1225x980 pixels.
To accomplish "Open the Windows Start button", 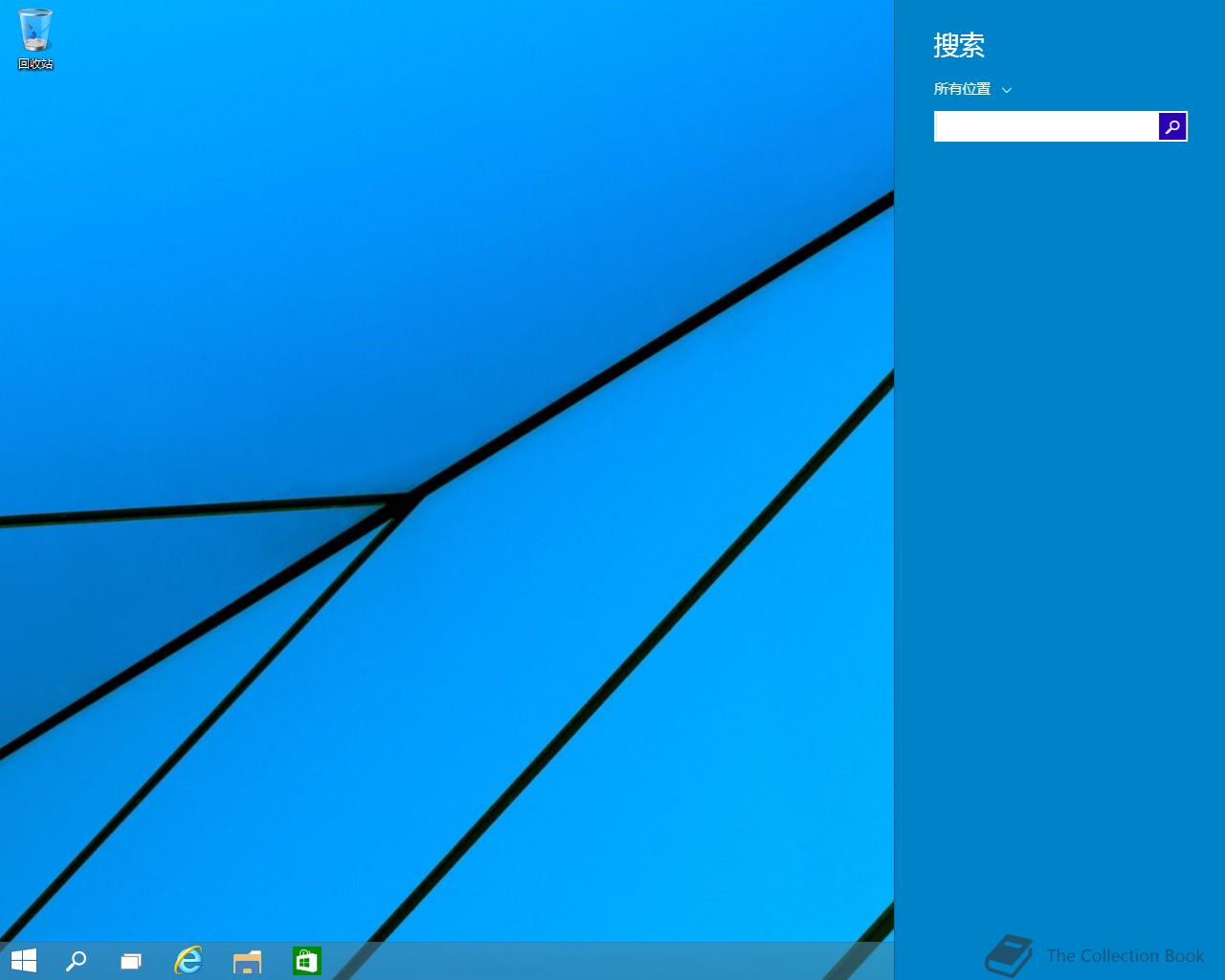I will pos(24,960).
